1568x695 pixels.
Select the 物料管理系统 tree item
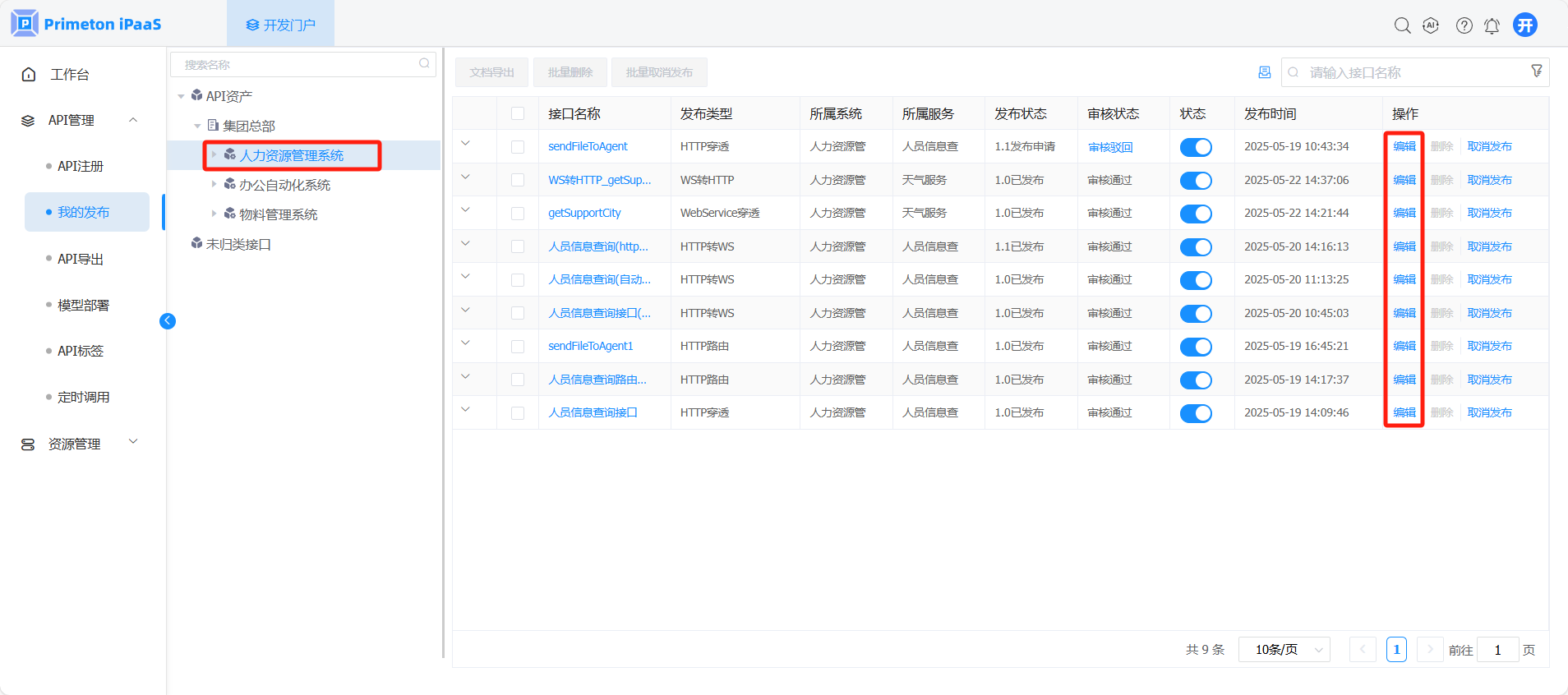coord(278,214)
